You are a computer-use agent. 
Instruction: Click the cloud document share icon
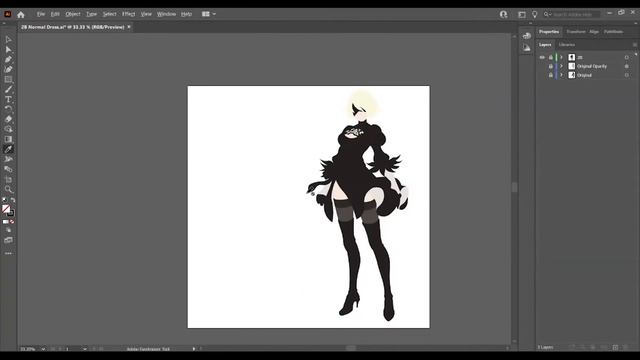click(x=503, y=14)
